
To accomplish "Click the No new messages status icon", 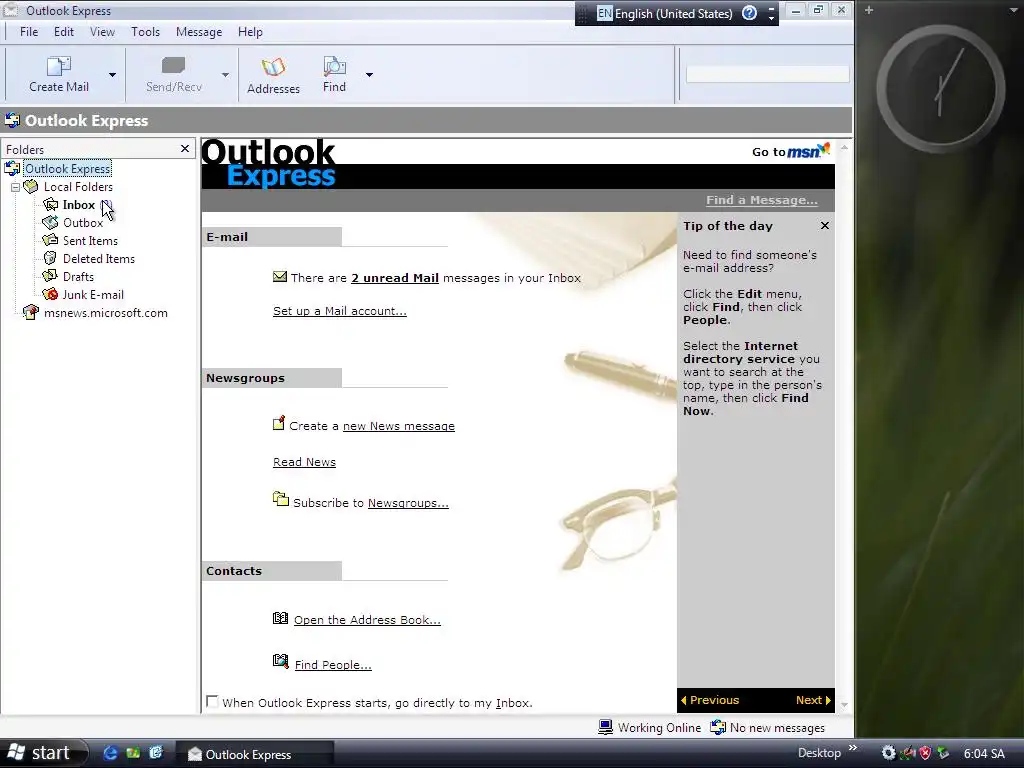I will (718, 727).
